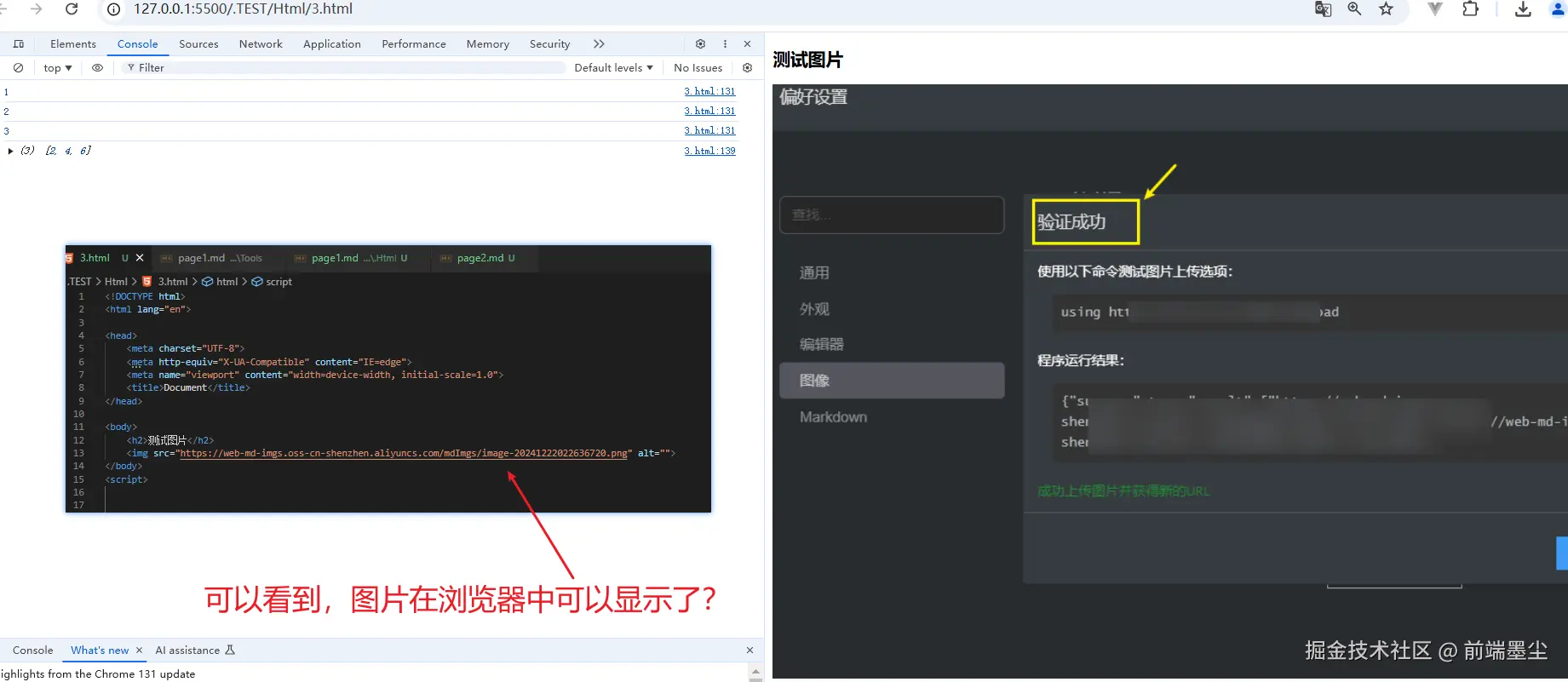Switch to the bottom drawer Console tab
Screen dimensions: 1568x682
(32, 650)
